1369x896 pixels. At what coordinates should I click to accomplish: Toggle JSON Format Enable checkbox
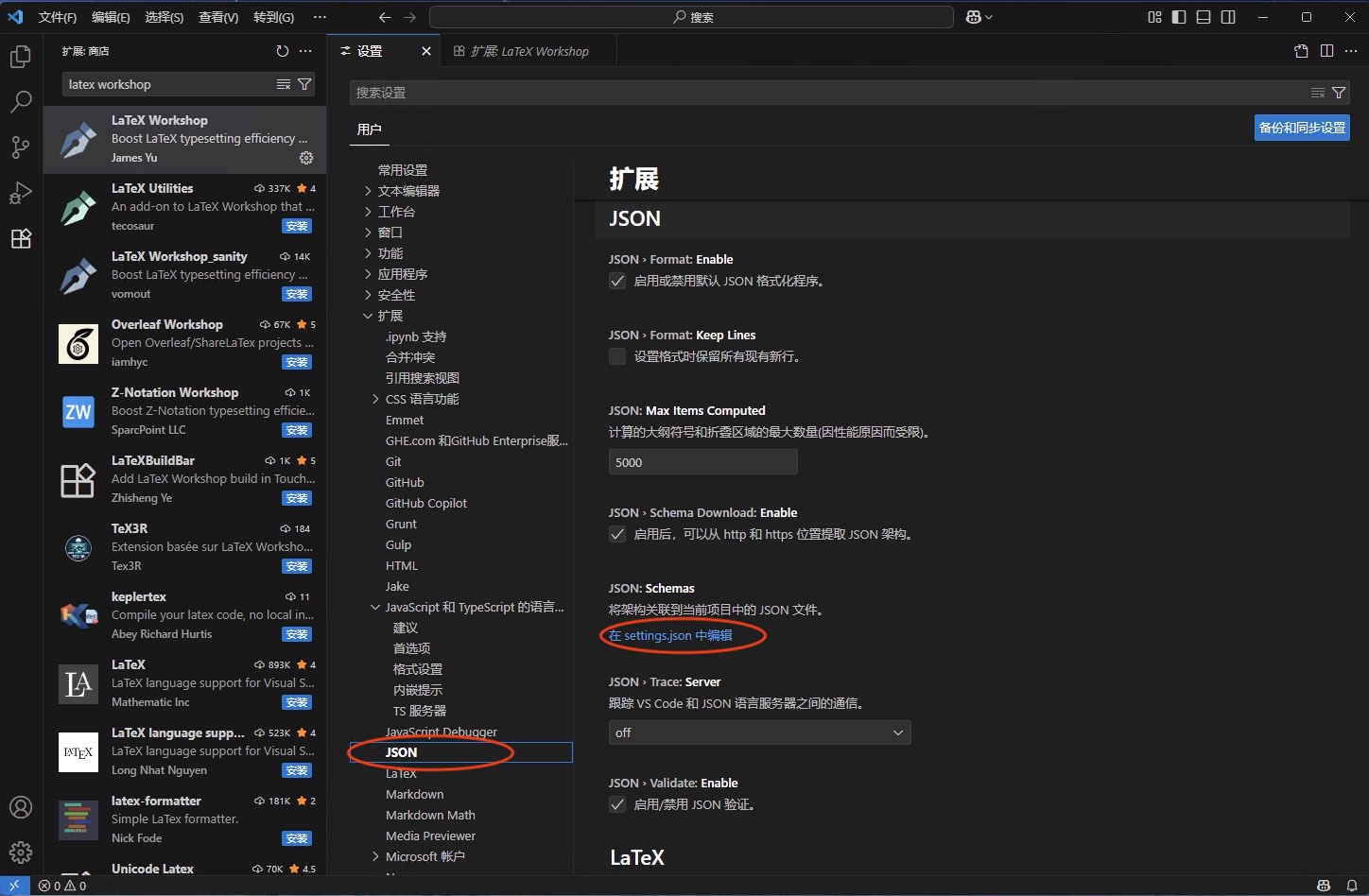(x=617, y=281)
